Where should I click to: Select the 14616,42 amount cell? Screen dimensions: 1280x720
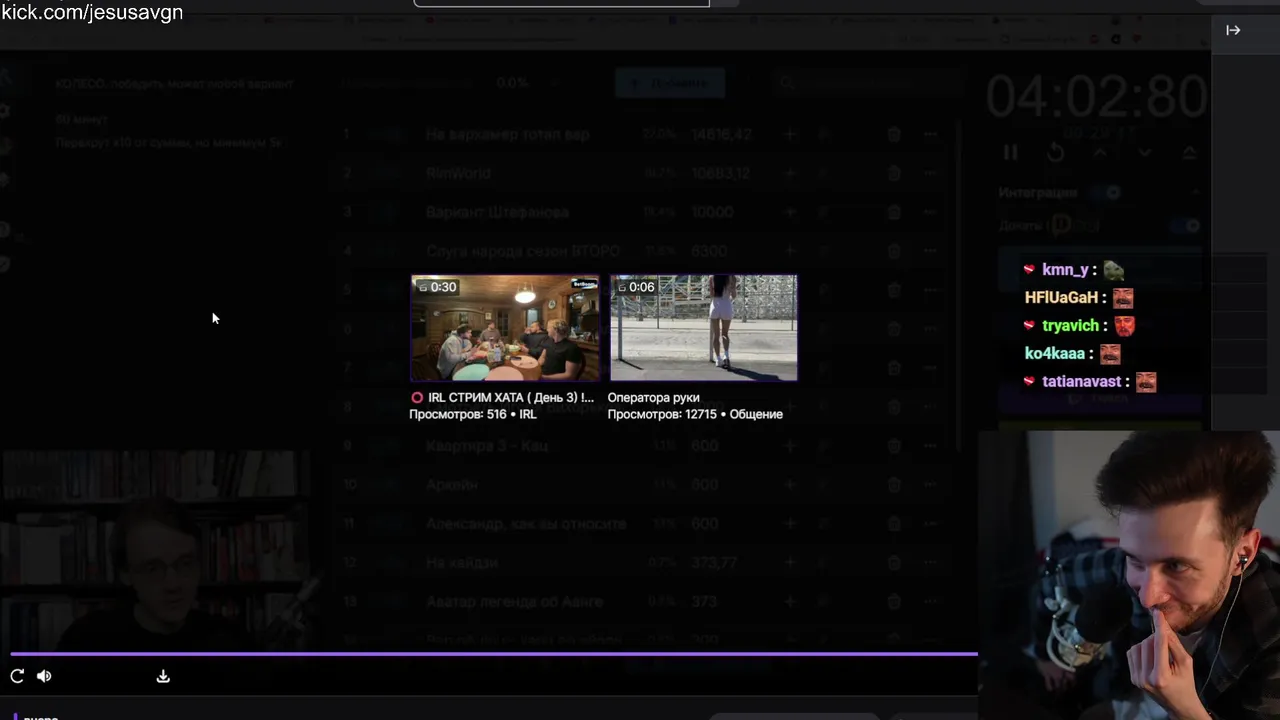pyautogui.click(x=721, y=134)
